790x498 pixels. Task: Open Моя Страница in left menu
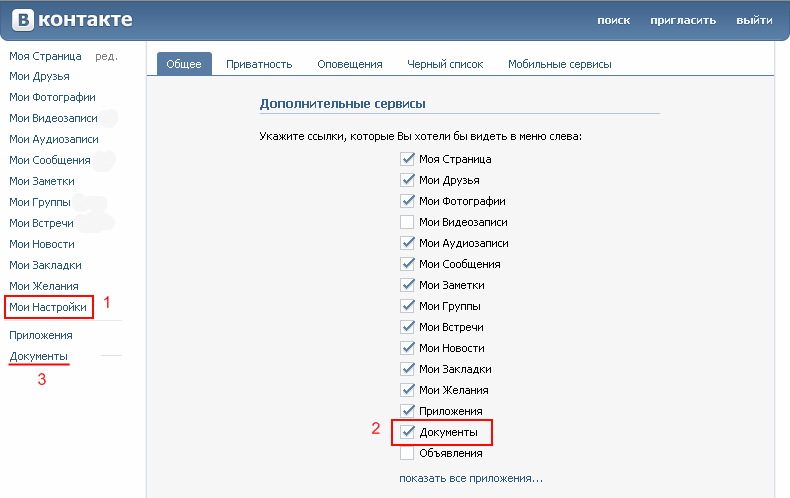45,56
